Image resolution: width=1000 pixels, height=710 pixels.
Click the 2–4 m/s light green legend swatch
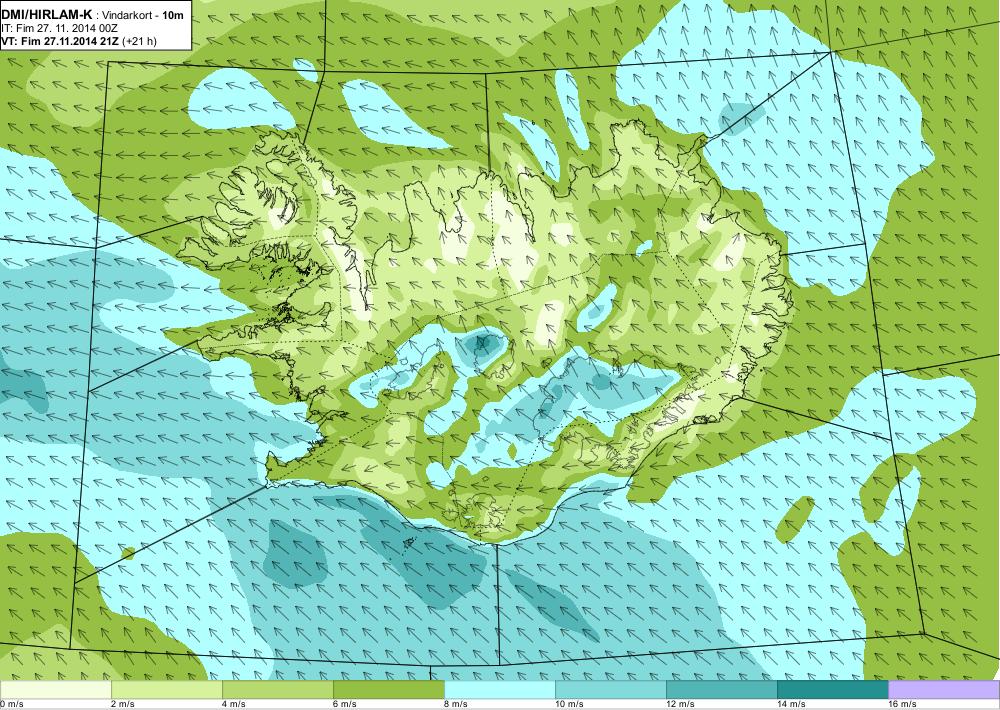click(167, 689)
